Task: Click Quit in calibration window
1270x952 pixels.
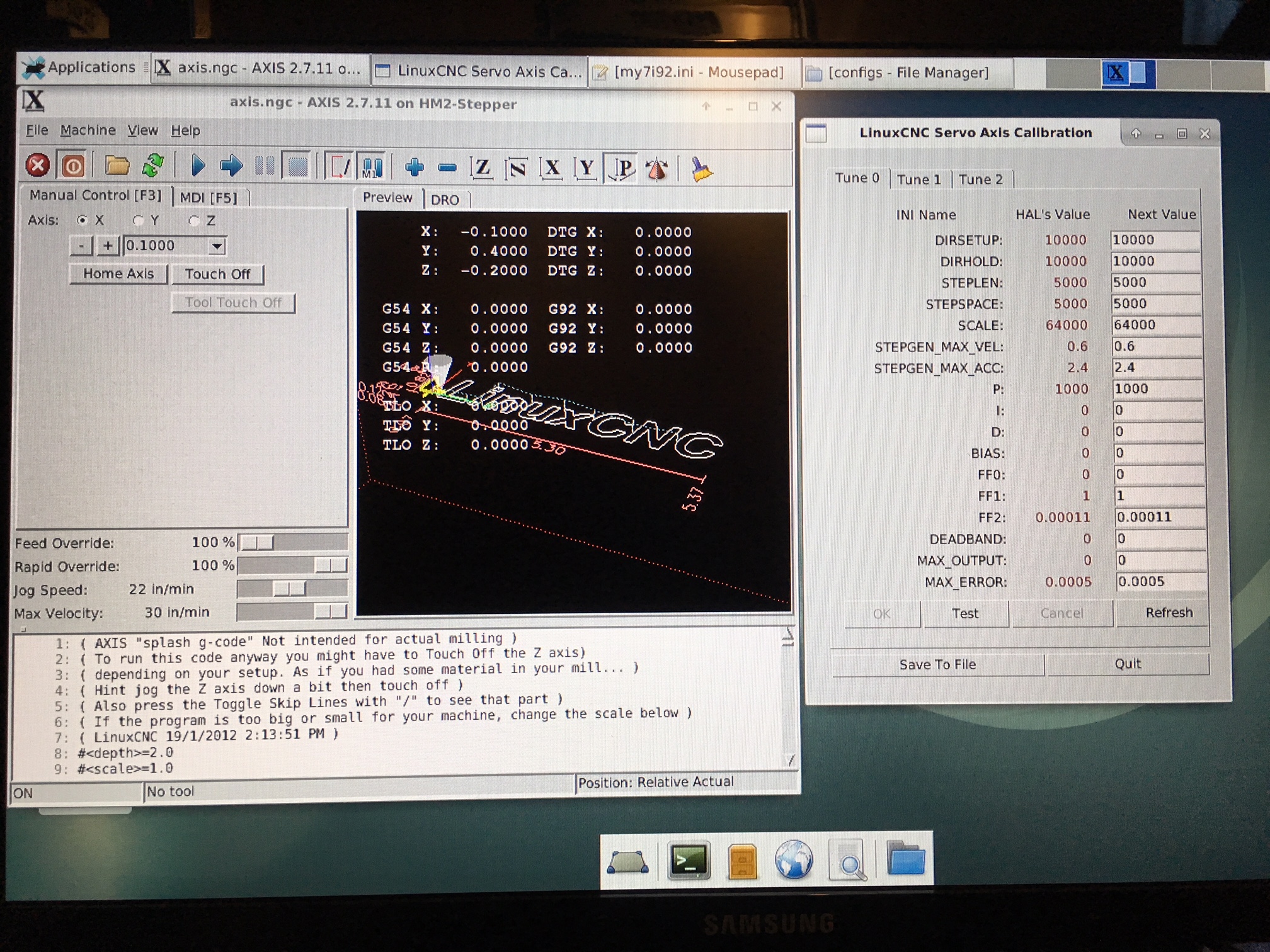Action: point(1128,664)
